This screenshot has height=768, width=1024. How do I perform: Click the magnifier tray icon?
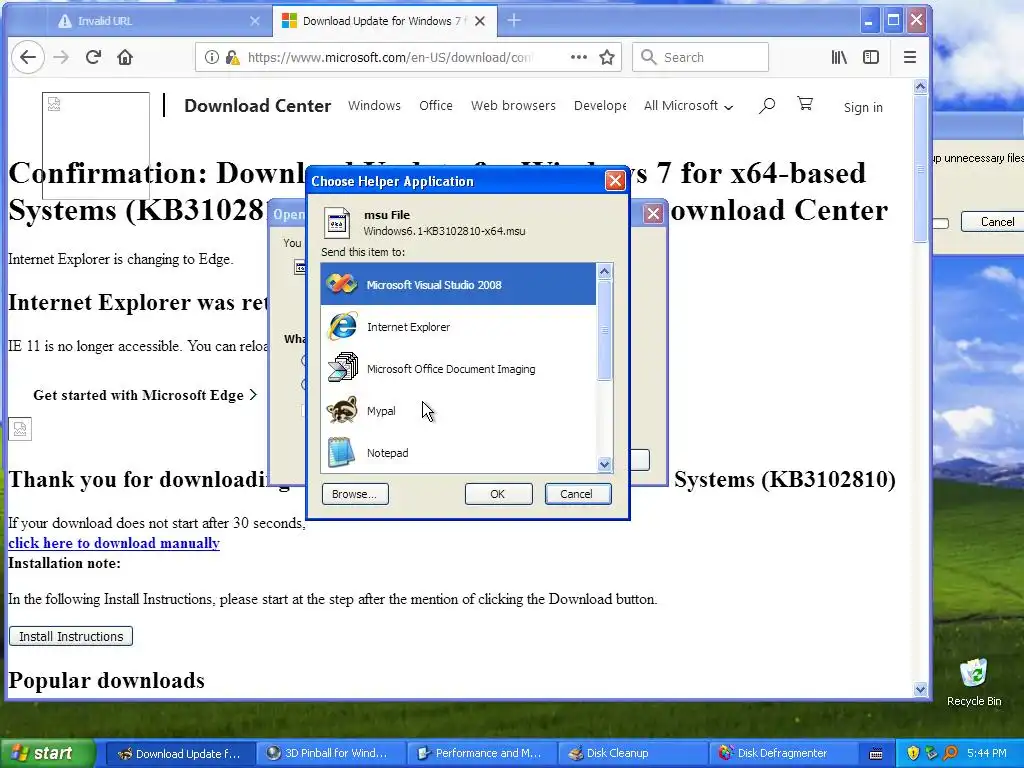coord(950,753)
